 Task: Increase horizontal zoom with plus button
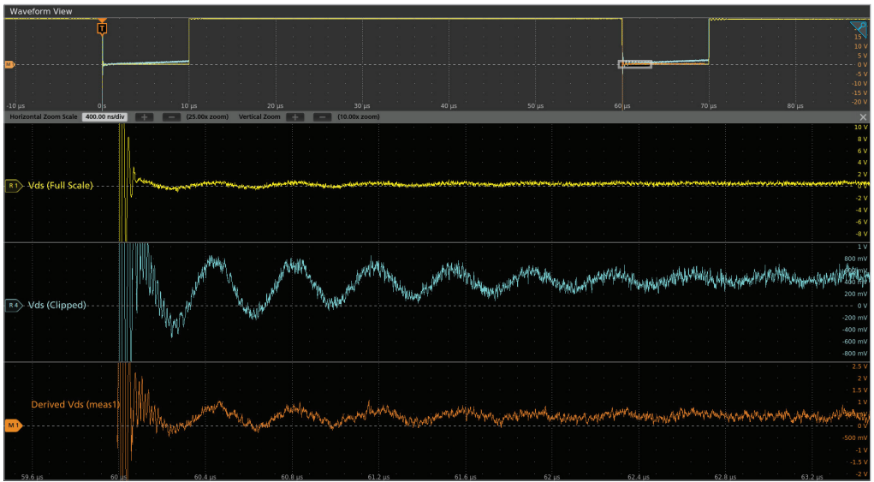click(144, 116)
